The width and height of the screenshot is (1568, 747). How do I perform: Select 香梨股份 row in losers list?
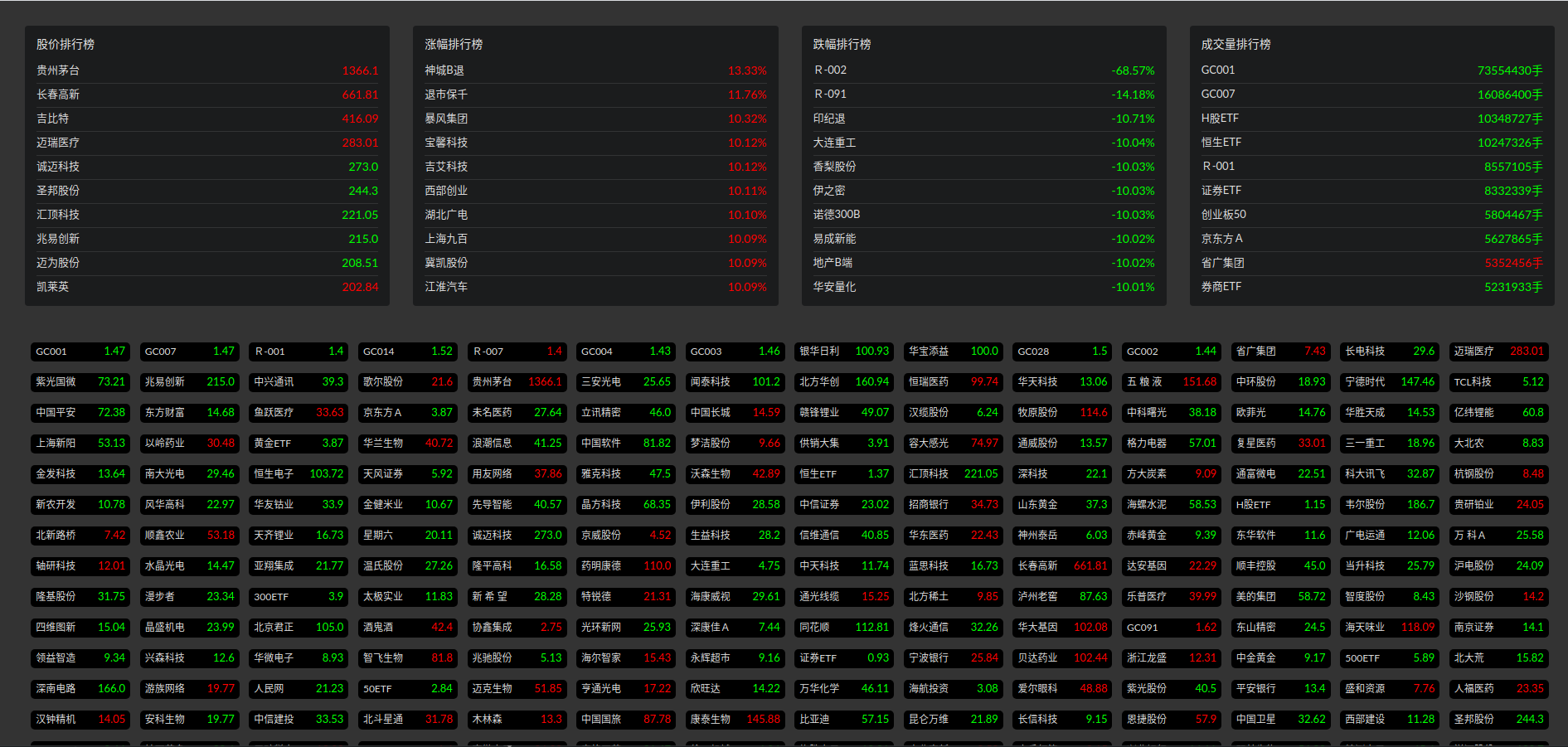click(x=983, y=167)
